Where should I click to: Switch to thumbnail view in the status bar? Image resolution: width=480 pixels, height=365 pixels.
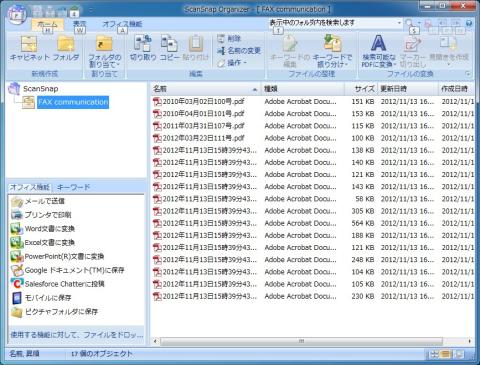click(434, 354)
